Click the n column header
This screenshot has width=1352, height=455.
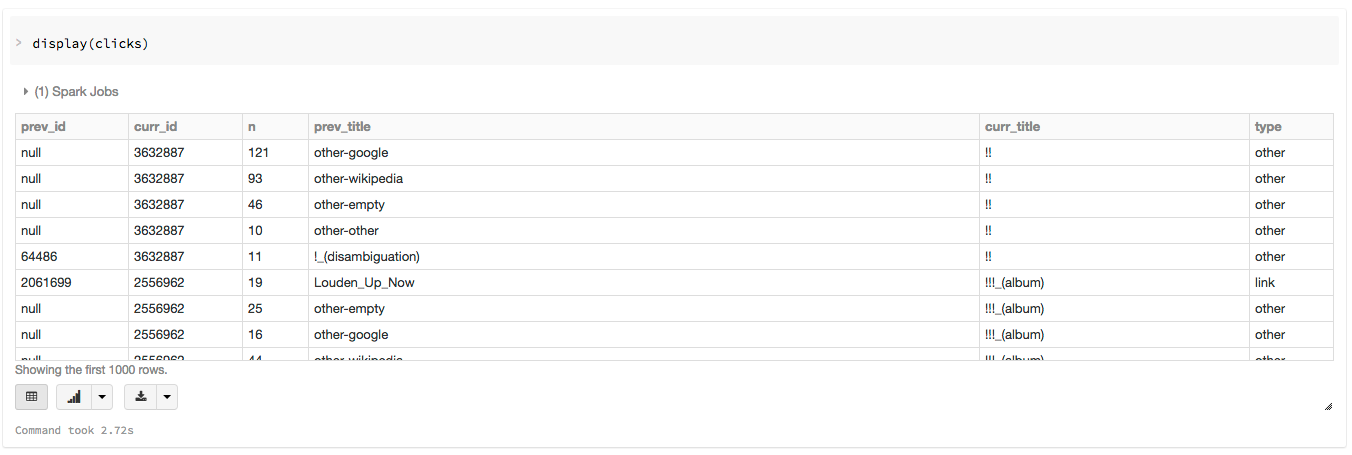pyautogui.click(x=252, y=127)
